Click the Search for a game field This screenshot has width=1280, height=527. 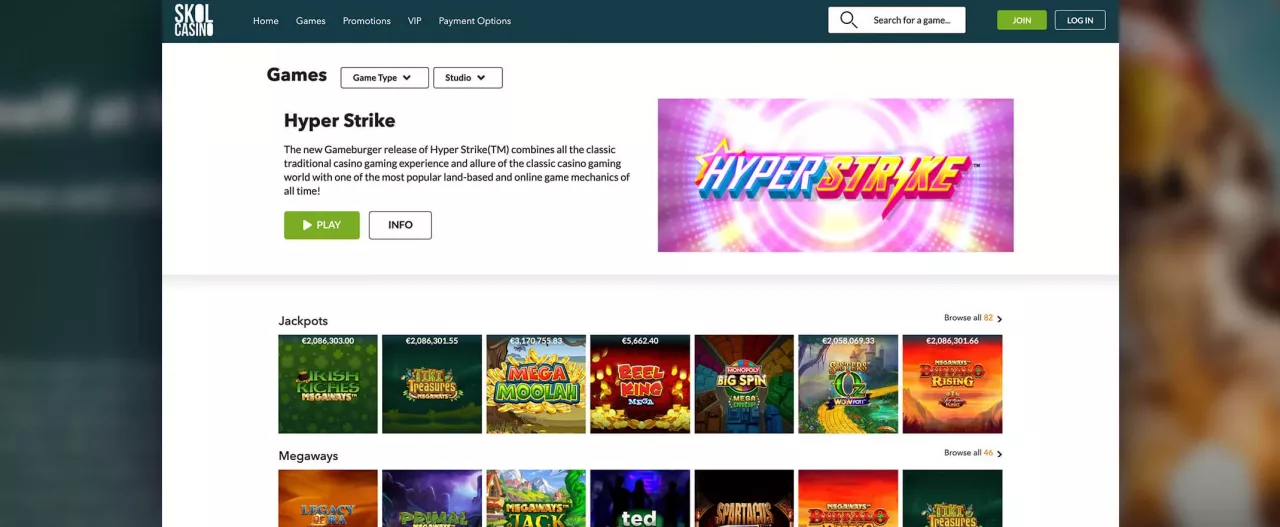coord(897,20)
